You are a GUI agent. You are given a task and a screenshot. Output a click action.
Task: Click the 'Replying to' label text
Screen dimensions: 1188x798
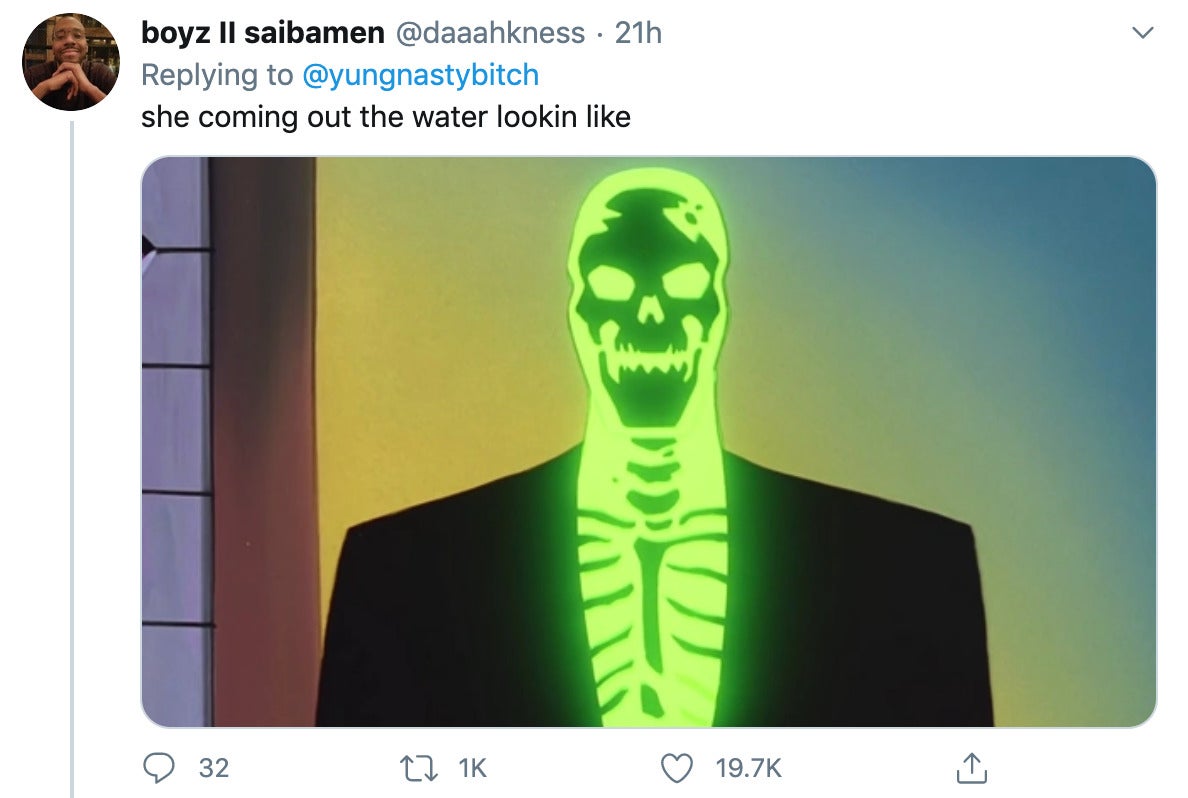tap(217, 75)
